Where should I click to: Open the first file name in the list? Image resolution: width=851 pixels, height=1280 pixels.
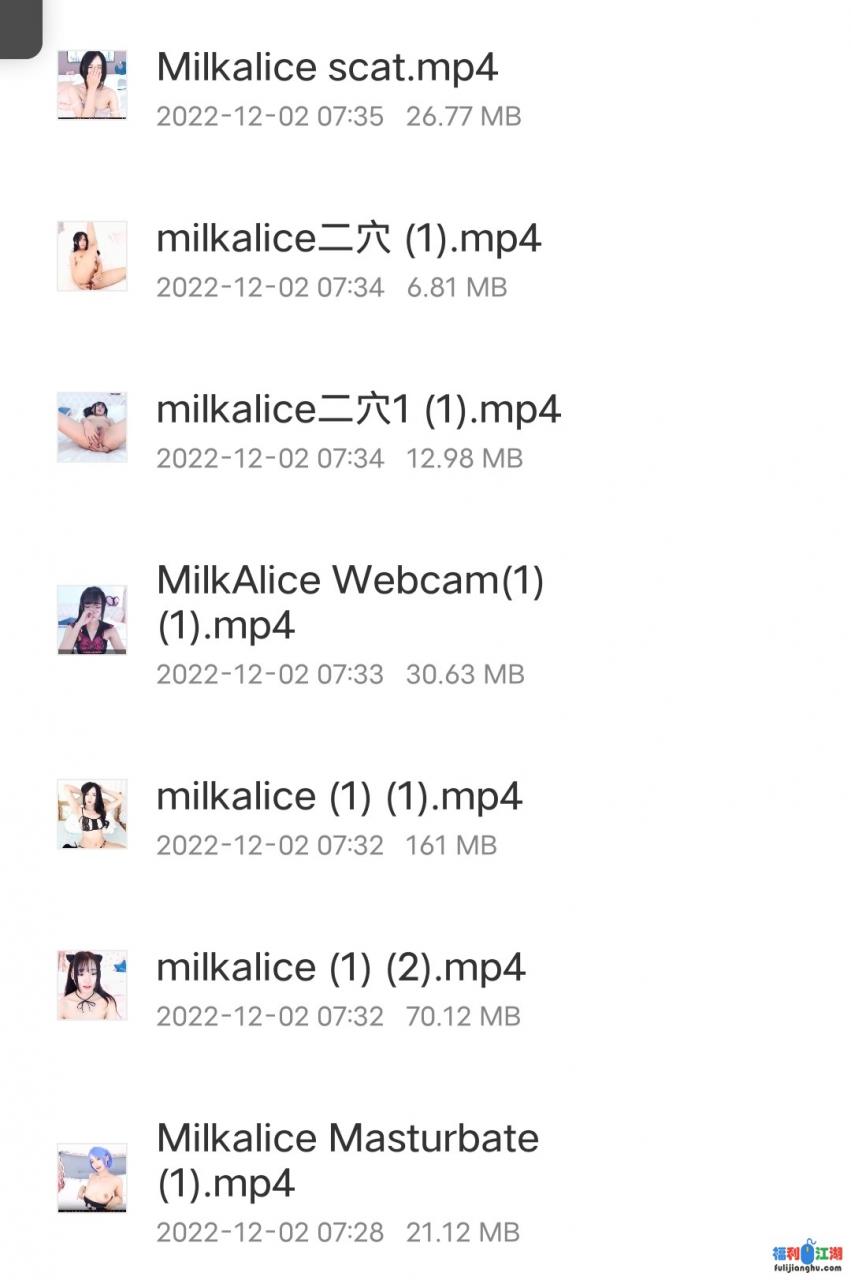(327, 67)
